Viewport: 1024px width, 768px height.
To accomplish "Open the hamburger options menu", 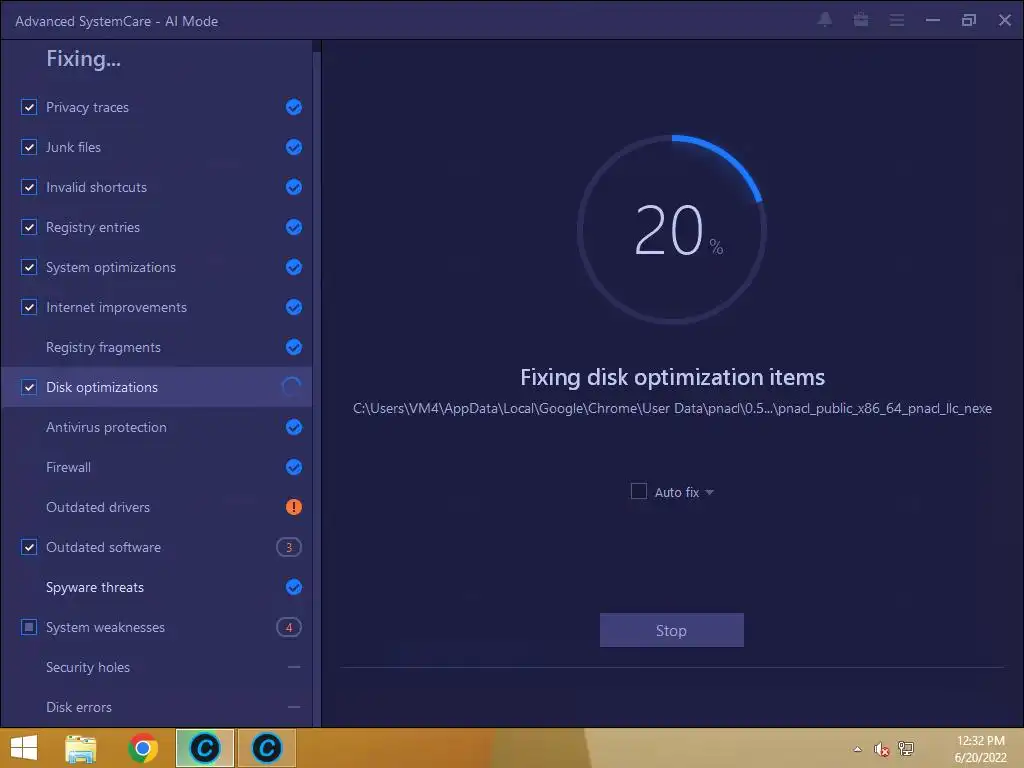I will click(x=897, y=20).
